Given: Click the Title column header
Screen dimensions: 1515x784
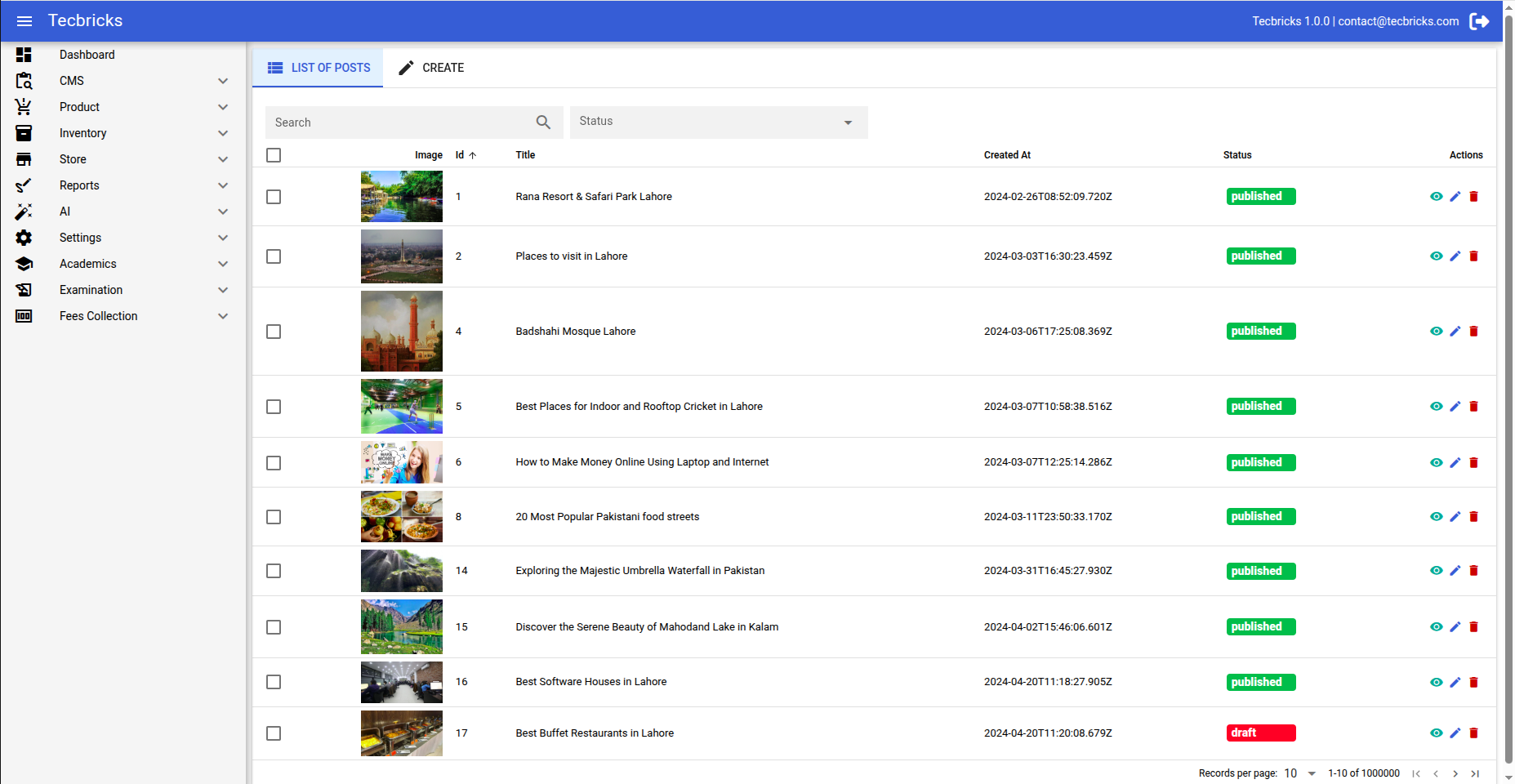Looking at the screenshot, I should tap(525, 155).
